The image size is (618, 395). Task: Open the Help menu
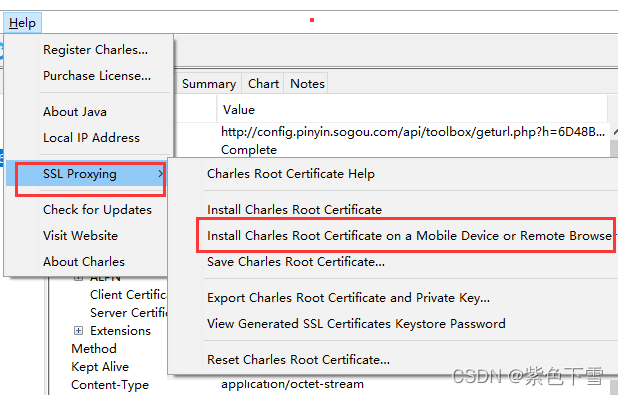tap(22, 23)
